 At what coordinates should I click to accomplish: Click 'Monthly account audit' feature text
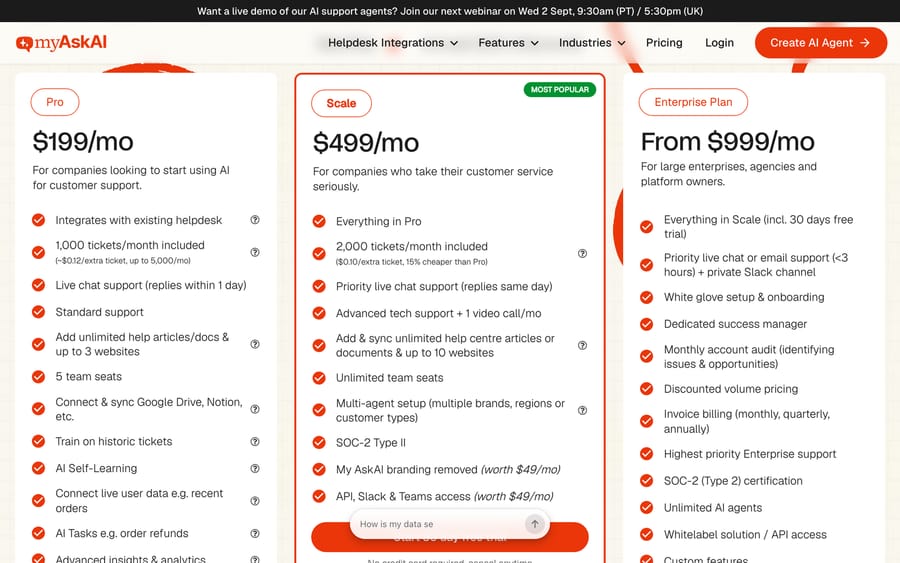(748, 356)
